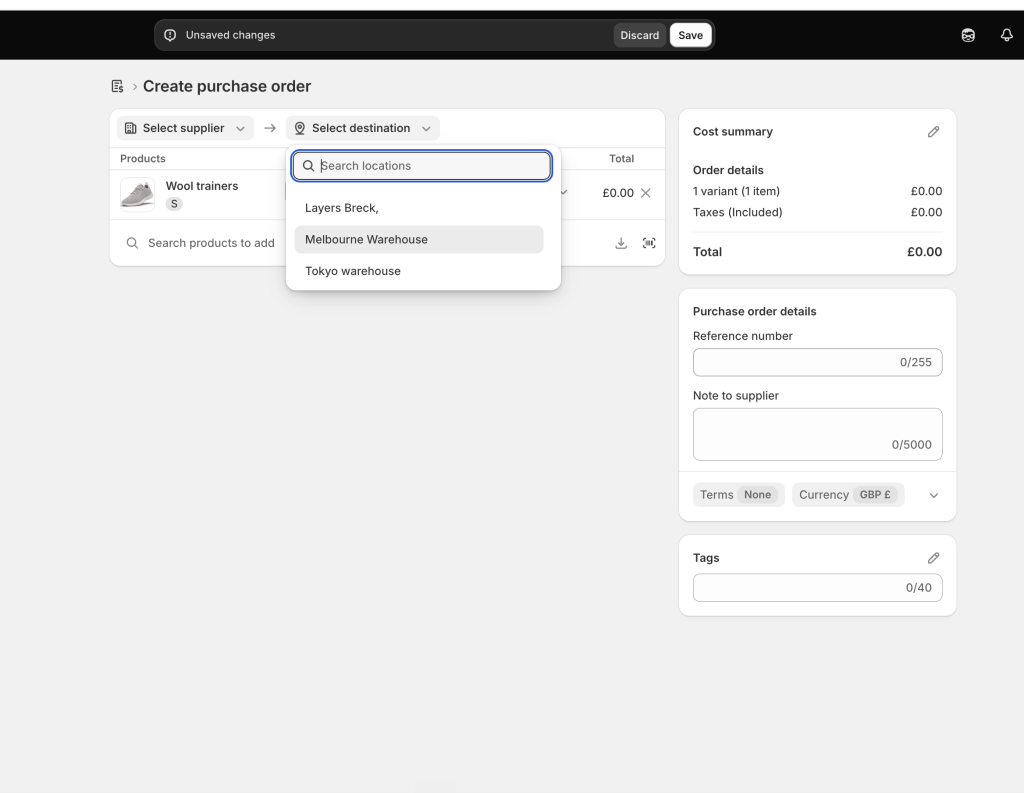Click the S variant badge
Image resolution: width=1024 pixels, height=793 pixels.
point(174,204)
